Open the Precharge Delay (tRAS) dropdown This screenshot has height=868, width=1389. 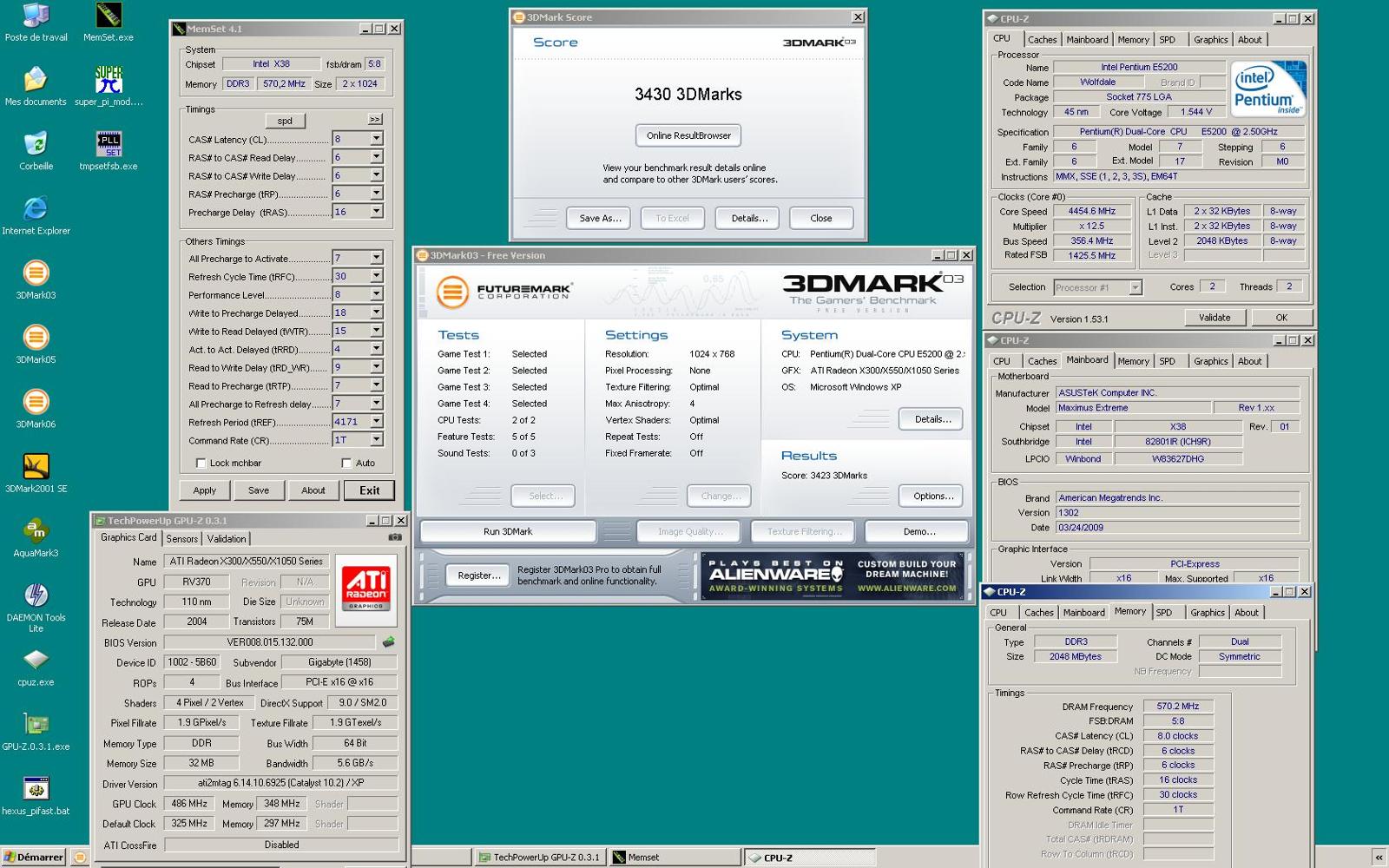pos(377,212)
